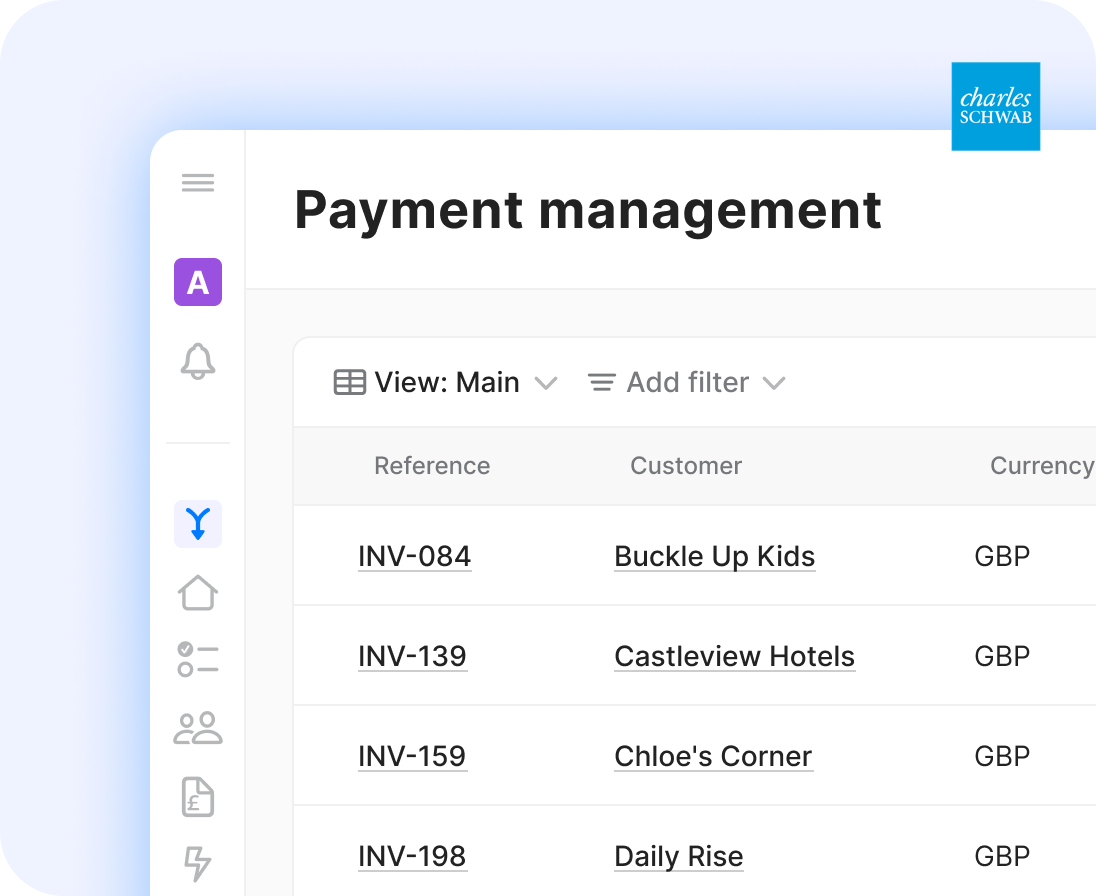The image size is (1096, 896).
Task: Click the purple "A" workspace avatar
Action: 197,283
